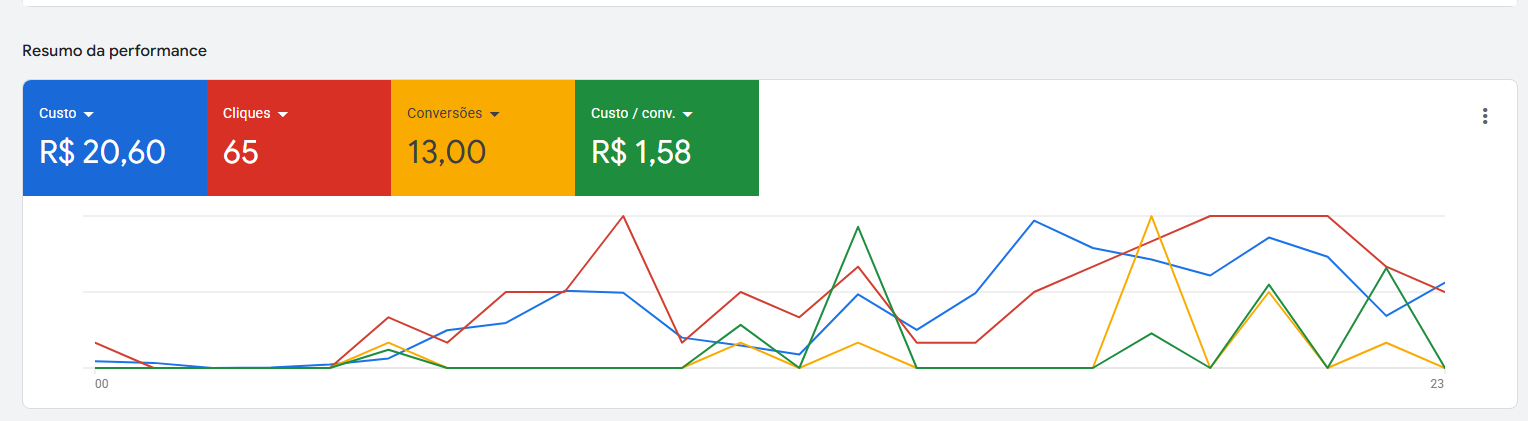
Task: Expand the Custo metric dropdown arrow
Action: 89,114
